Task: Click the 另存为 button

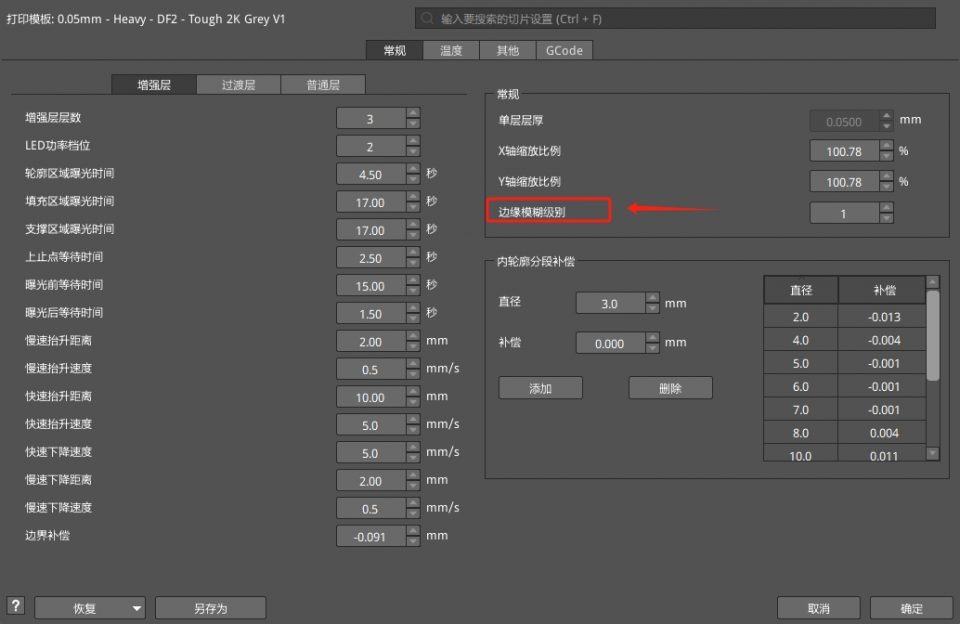Action: (x=211, y=608)
